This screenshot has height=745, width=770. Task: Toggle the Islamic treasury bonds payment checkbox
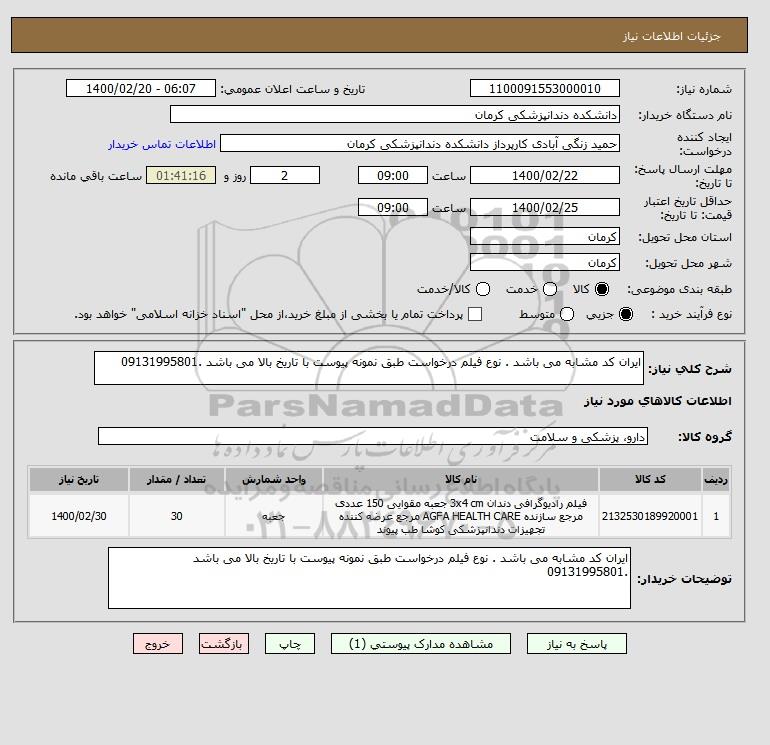point(475,314)
